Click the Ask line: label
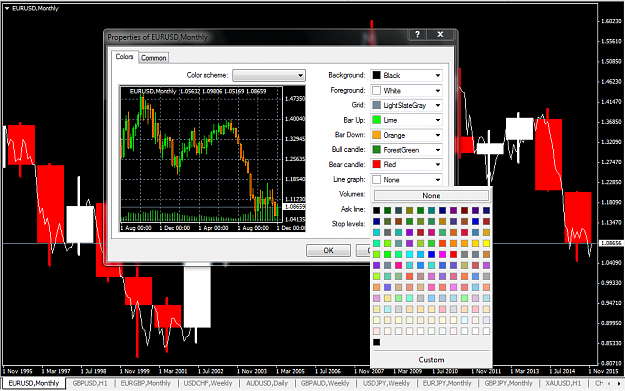The image size is (625, 391). point(353,209)
